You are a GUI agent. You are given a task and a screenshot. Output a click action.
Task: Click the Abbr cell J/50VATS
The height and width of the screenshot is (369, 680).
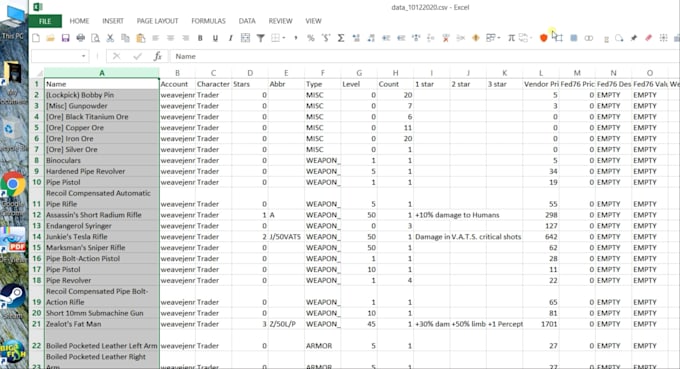point(286,237)
